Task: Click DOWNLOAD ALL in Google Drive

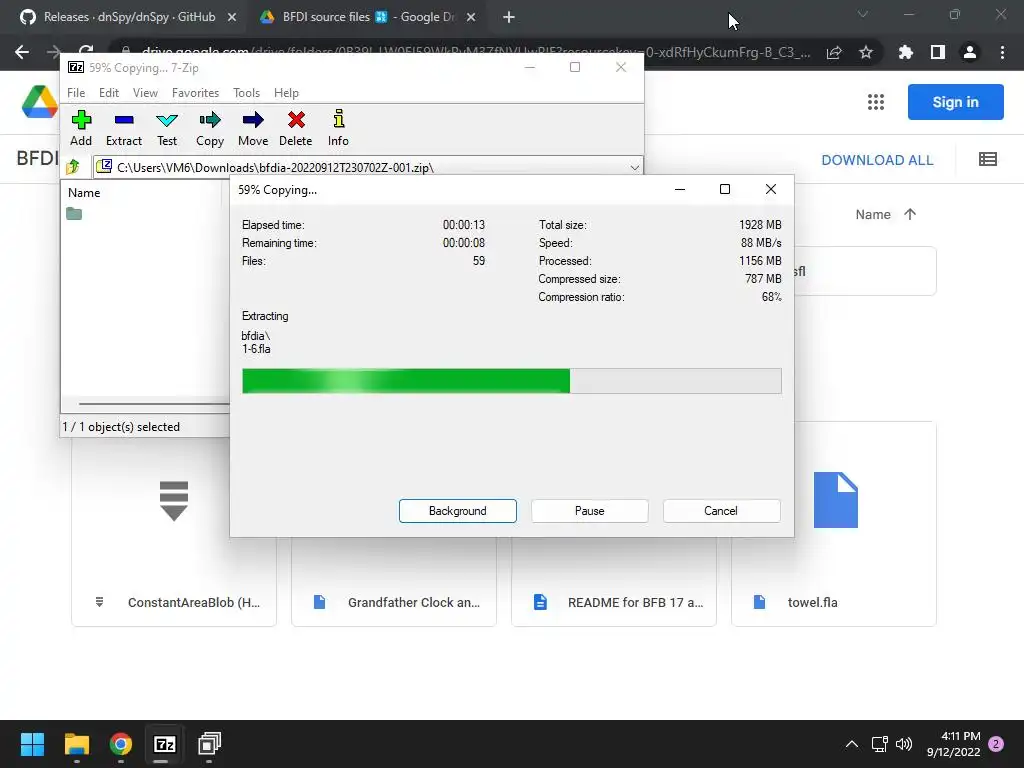Action: point(877,160)
